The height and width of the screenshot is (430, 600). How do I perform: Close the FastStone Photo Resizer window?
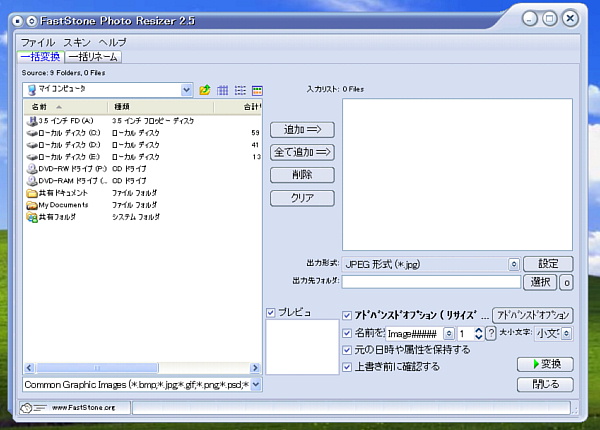pyautogui.click(x=570, y=18)
